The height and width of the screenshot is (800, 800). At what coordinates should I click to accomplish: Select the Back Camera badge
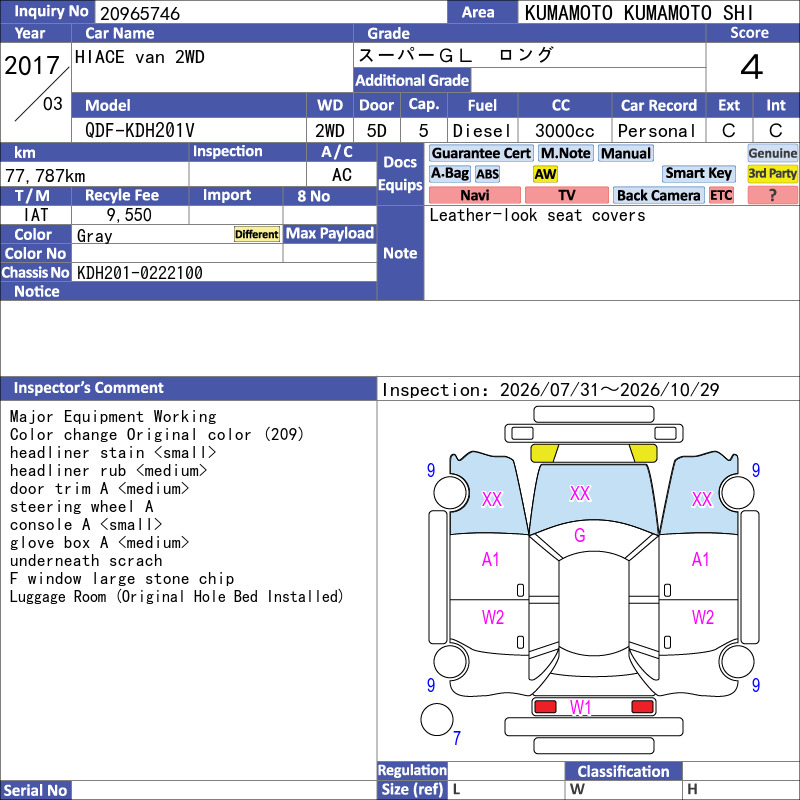[658, 195]
